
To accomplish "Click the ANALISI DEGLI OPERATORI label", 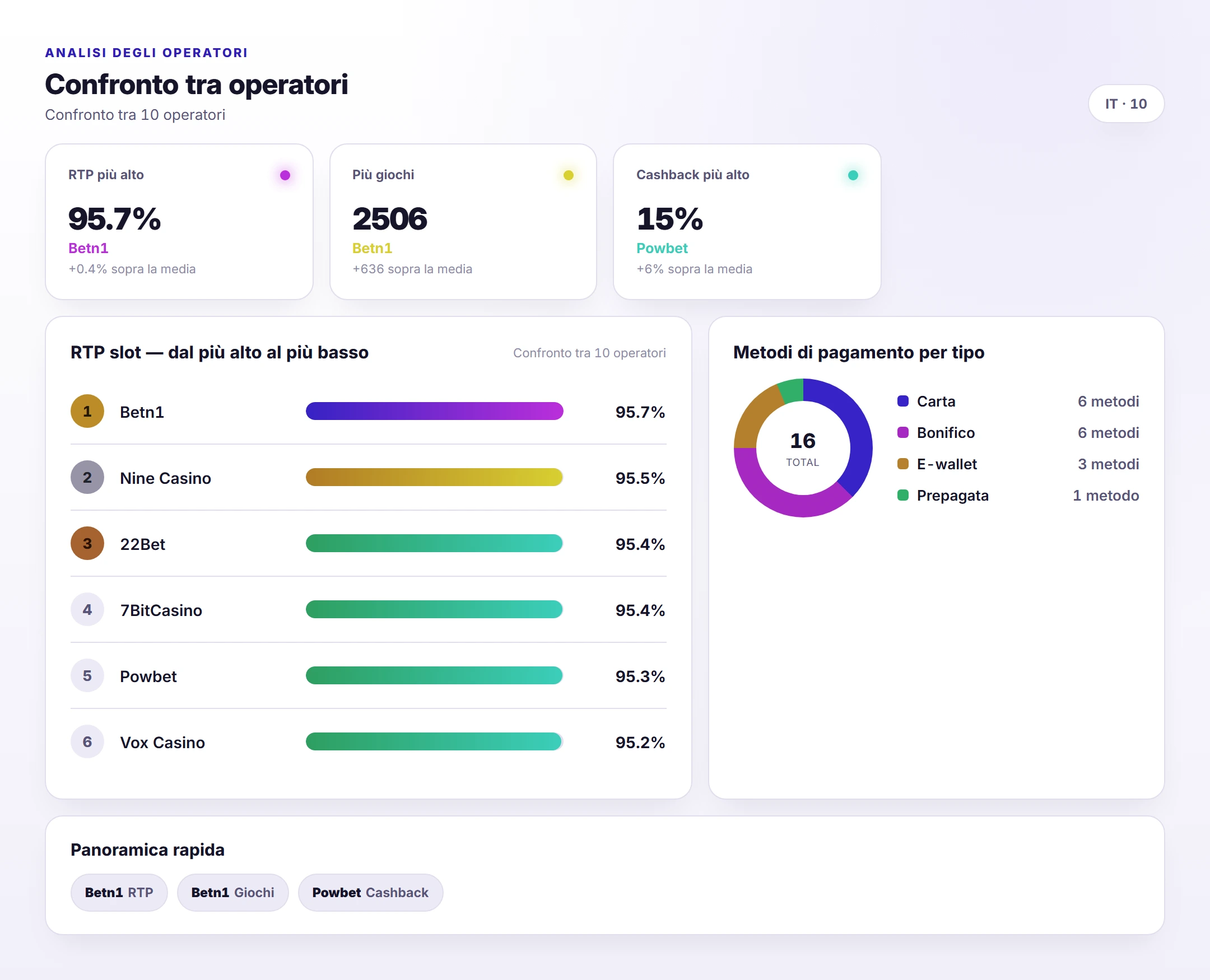I will [147, 53].
